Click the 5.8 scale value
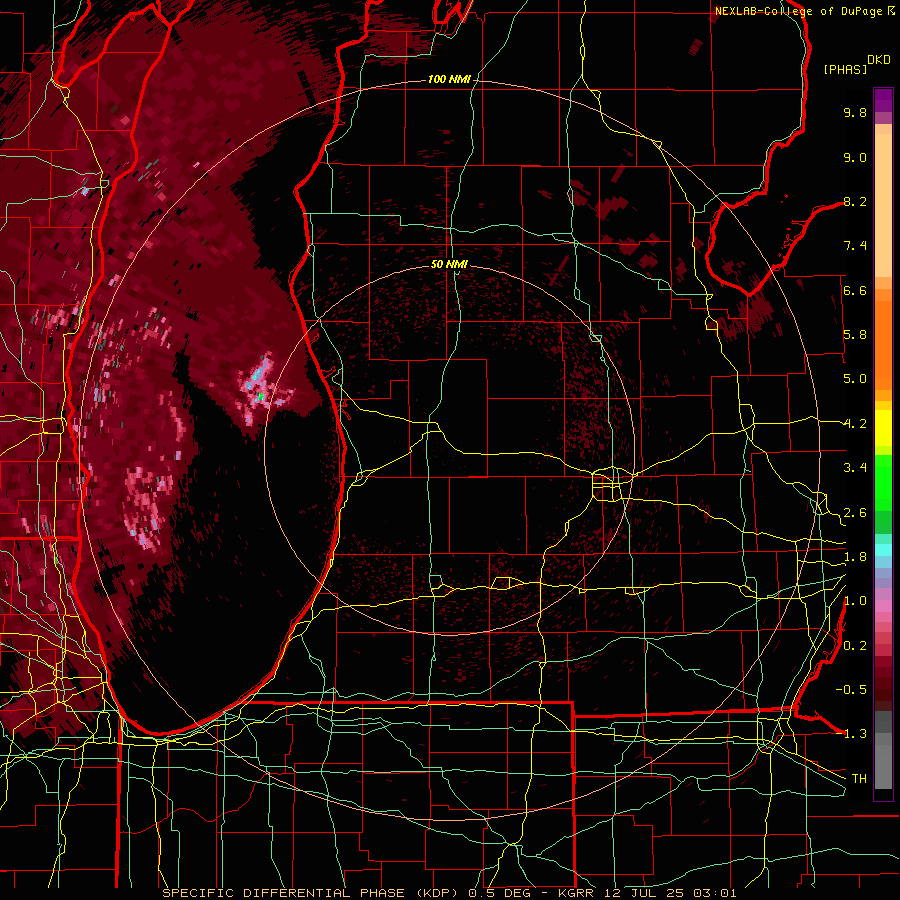The image size is (900, 900). [855, 335]
